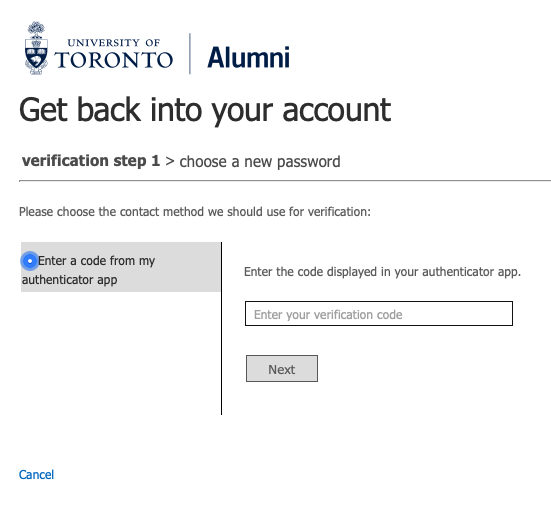
Task: Click the 'verification step 1' step label
Action: 91,161
